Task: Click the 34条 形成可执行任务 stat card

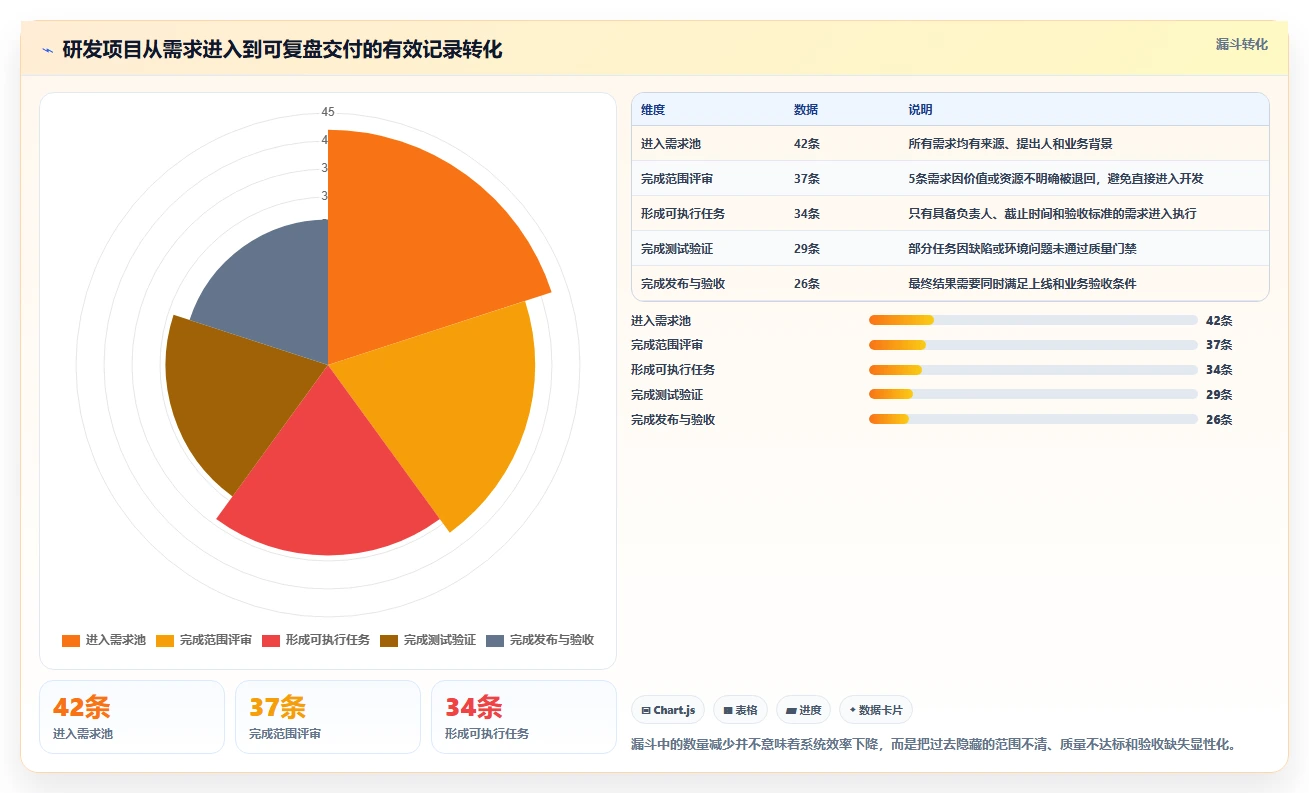Action: [524, 717]
